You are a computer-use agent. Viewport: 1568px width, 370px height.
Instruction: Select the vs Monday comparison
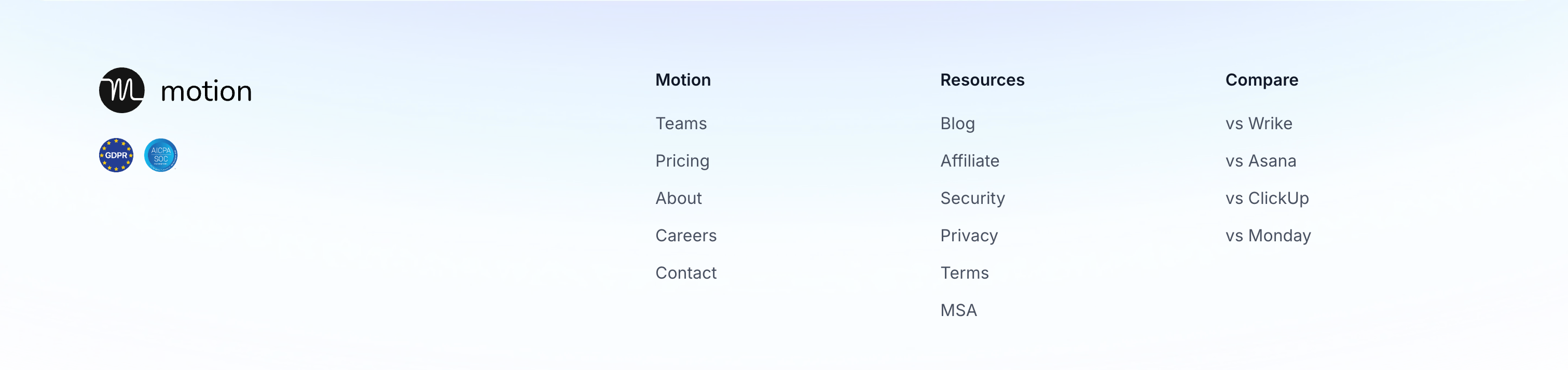[1268, 236]
